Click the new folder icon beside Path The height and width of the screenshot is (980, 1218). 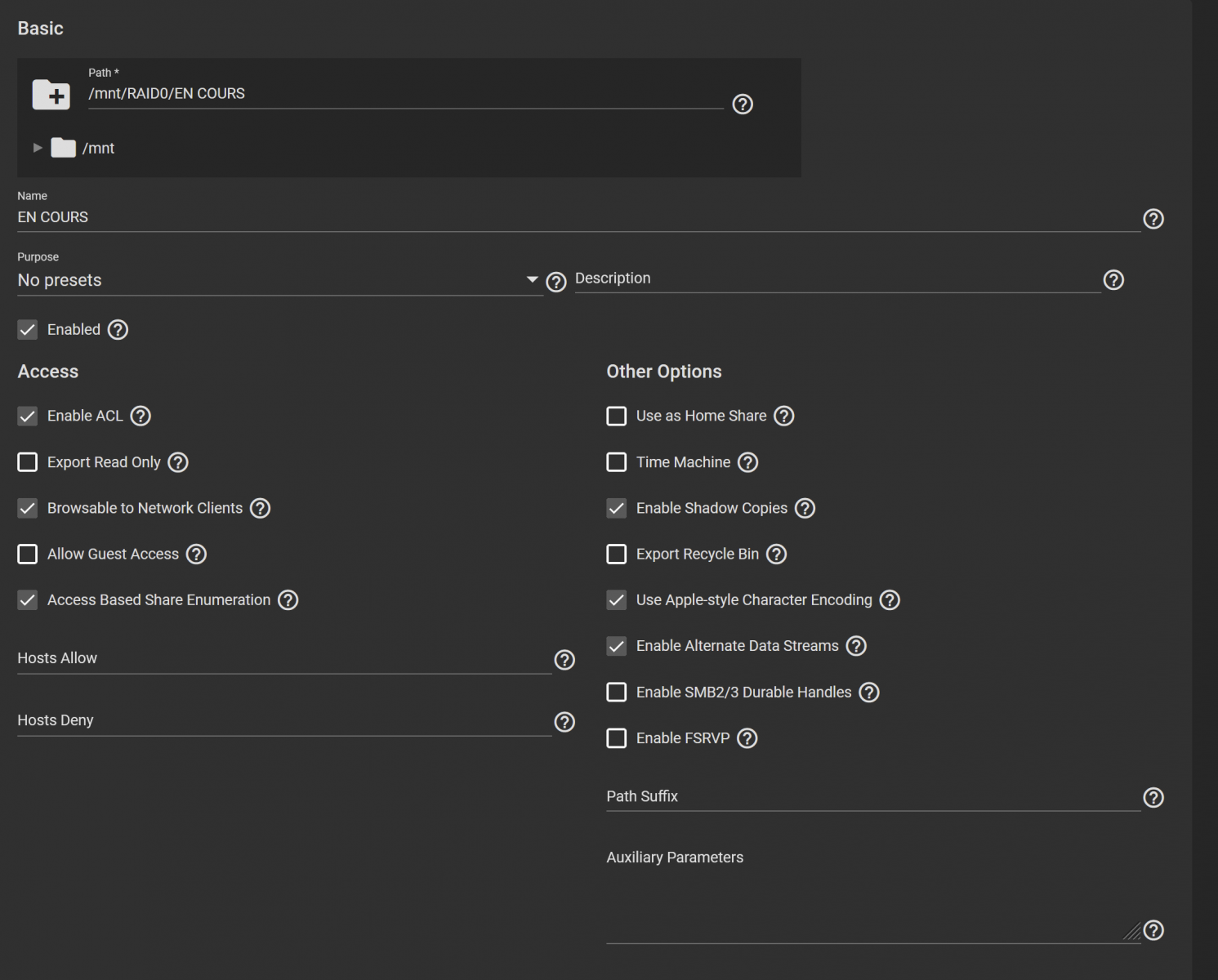(51, 95)
